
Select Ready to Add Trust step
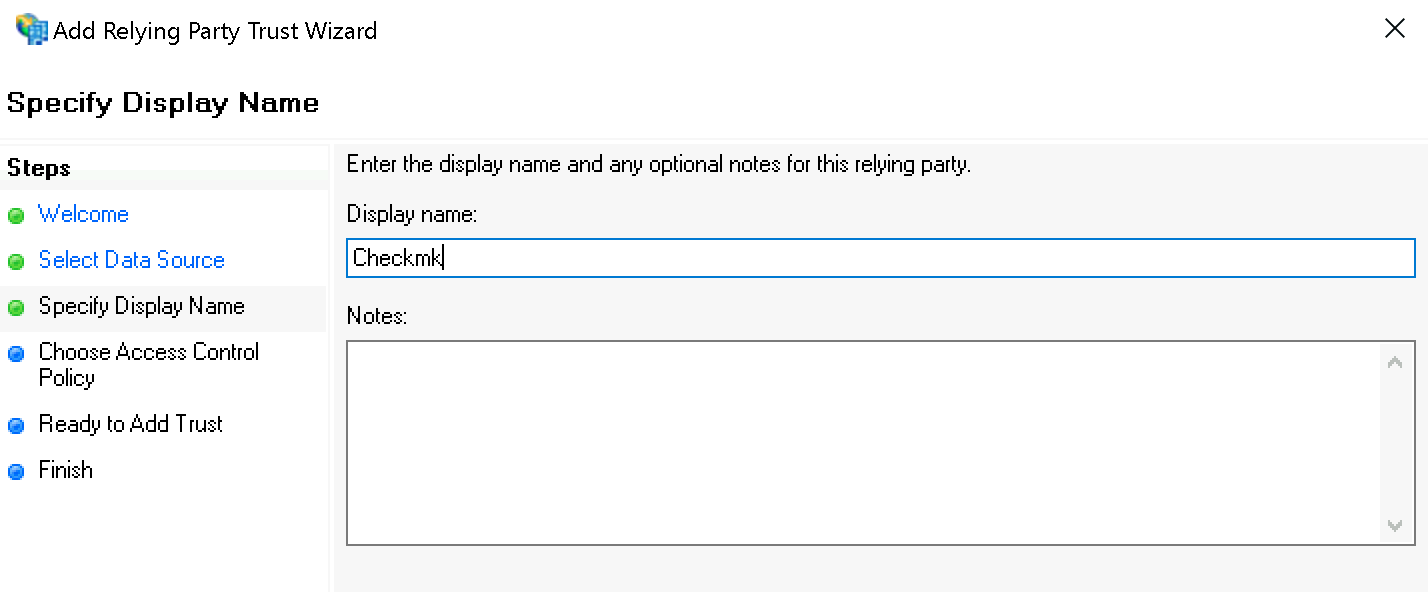click(x=130, y=424)
